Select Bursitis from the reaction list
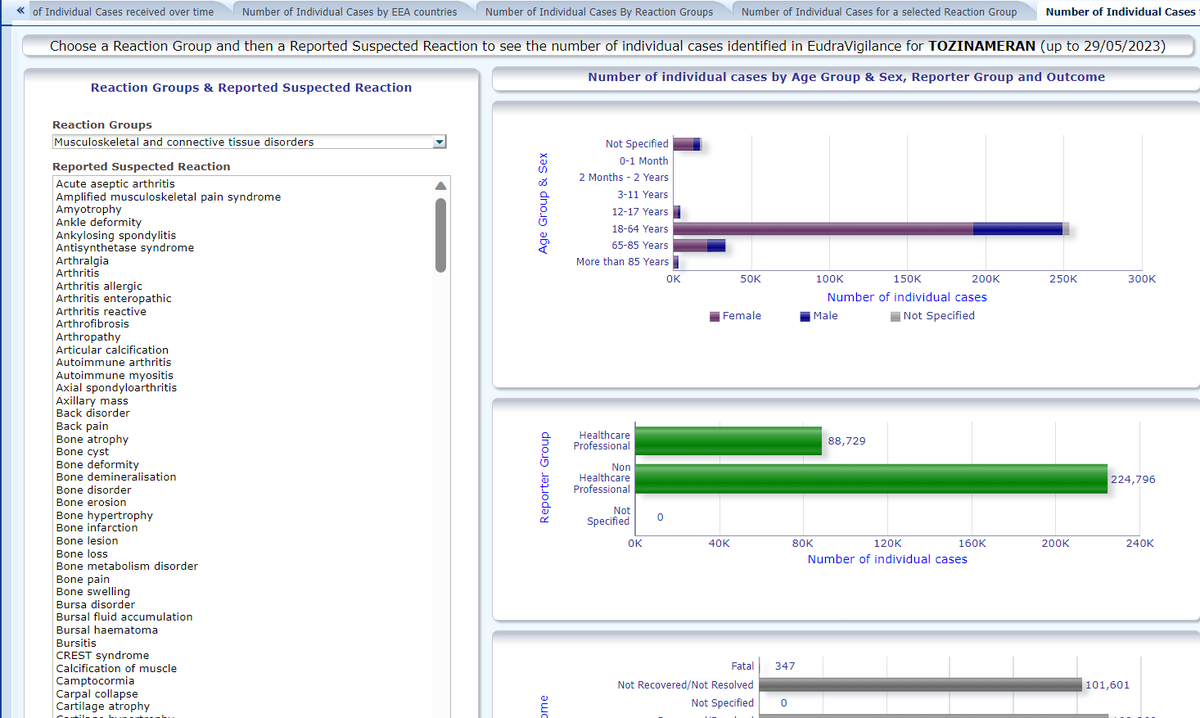The image size is (1200, 718). click(76, 643)
